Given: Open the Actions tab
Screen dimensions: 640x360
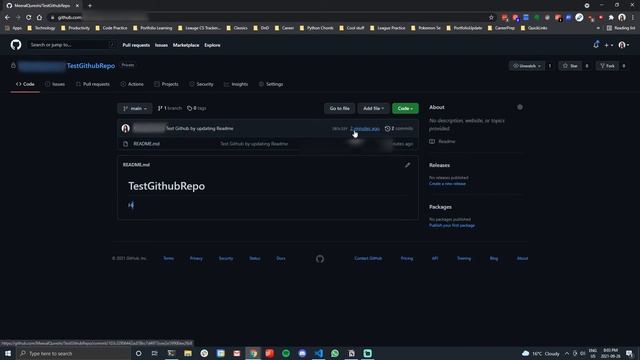Looking at the screenshot, I should [132, 84].
